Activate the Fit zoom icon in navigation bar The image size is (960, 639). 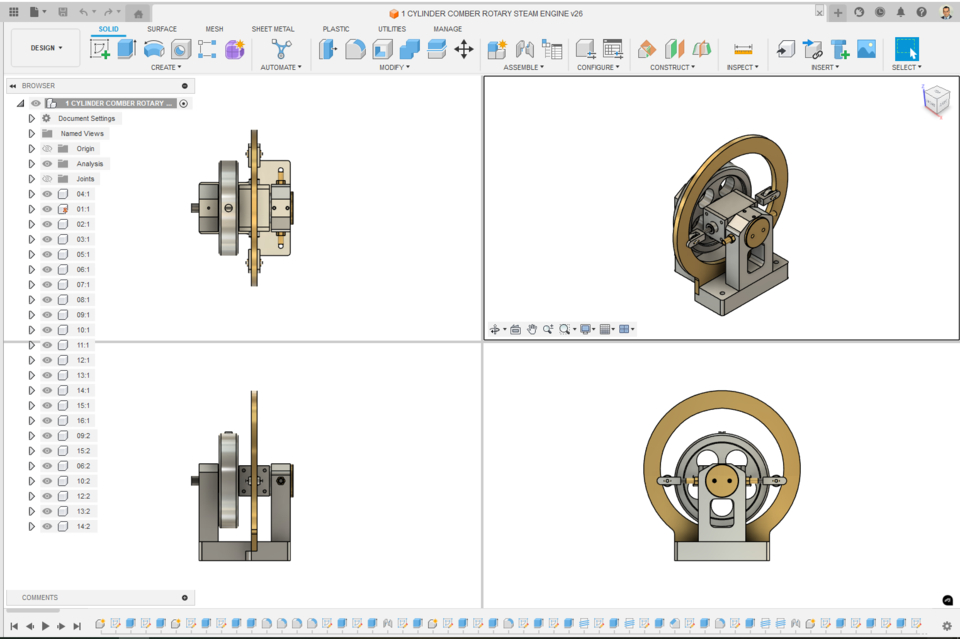tap(564, 329)
